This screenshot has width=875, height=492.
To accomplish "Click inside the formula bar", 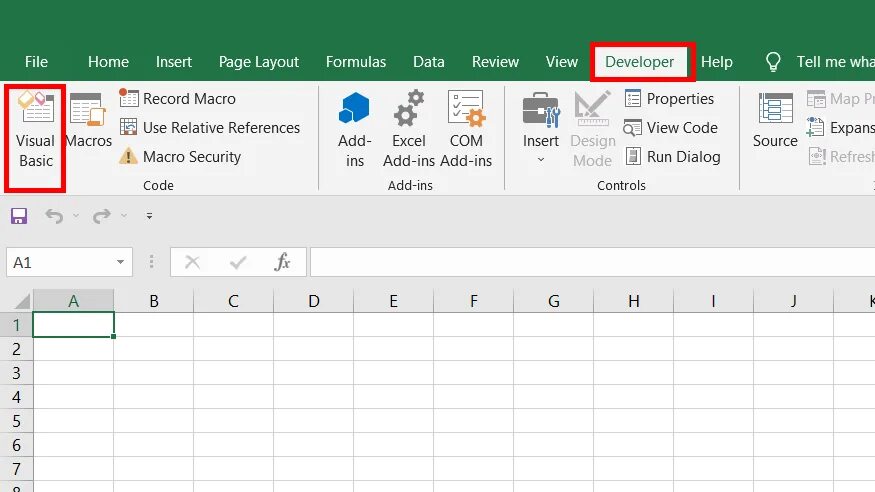I will 593,262.
